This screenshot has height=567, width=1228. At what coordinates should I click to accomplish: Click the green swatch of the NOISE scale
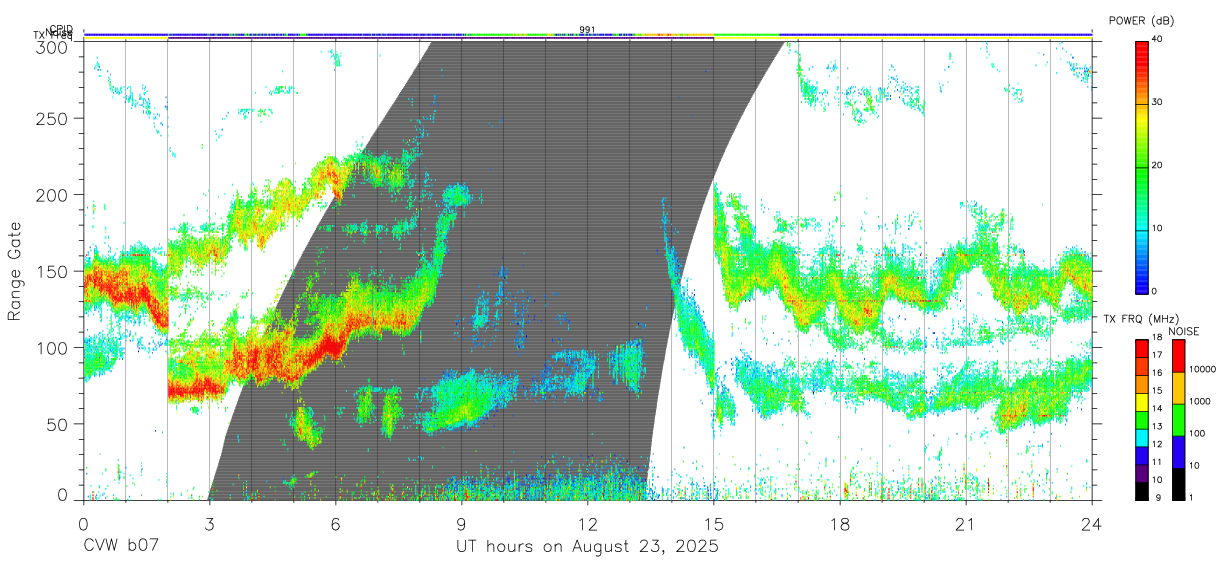click(x=1179, y=419)
